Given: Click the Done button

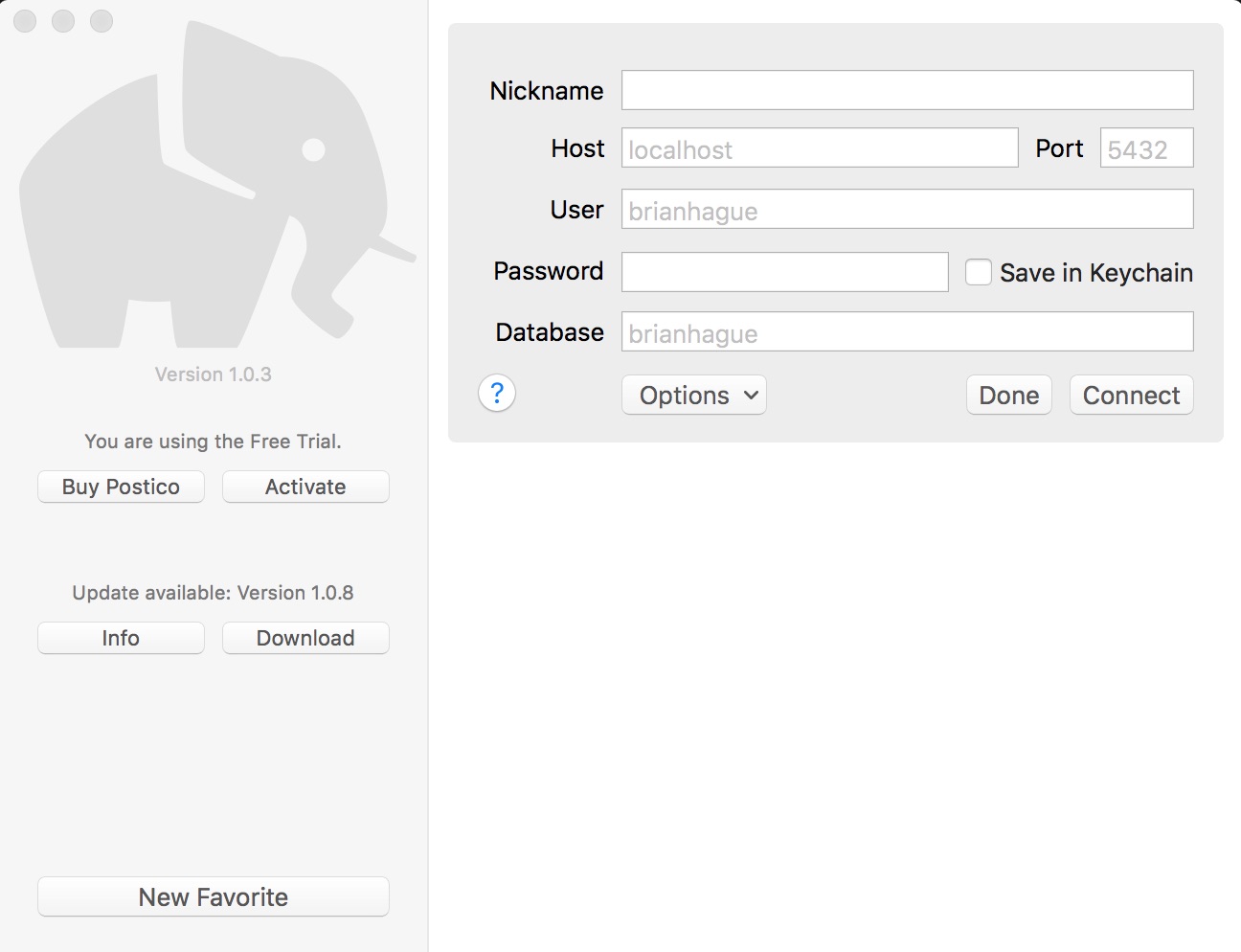Looking at the screenshot, I should click(x=1009, y=395).
